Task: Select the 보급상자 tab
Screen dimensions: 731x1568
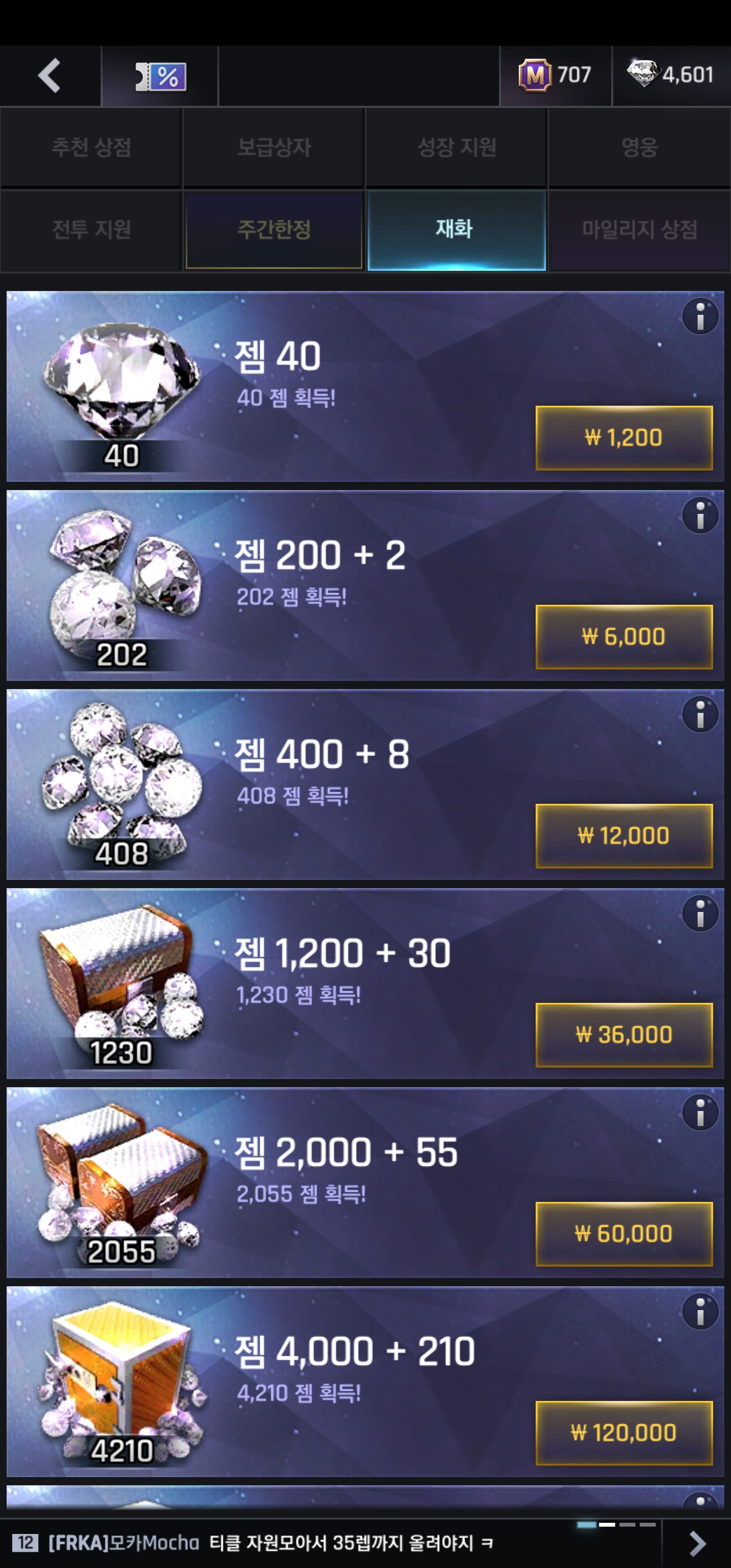Action: [x=274, y=147]
